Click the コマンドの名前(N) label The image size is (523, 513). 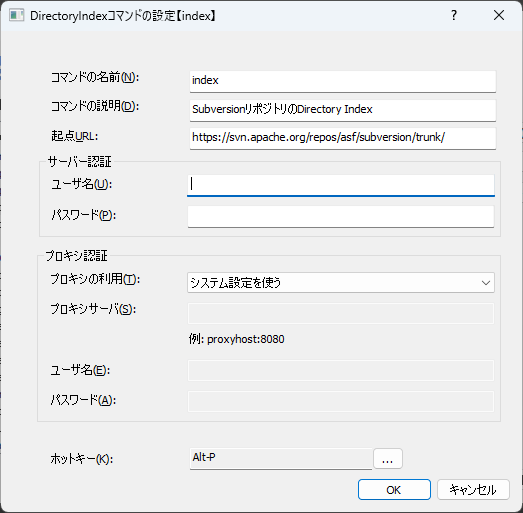95,78
